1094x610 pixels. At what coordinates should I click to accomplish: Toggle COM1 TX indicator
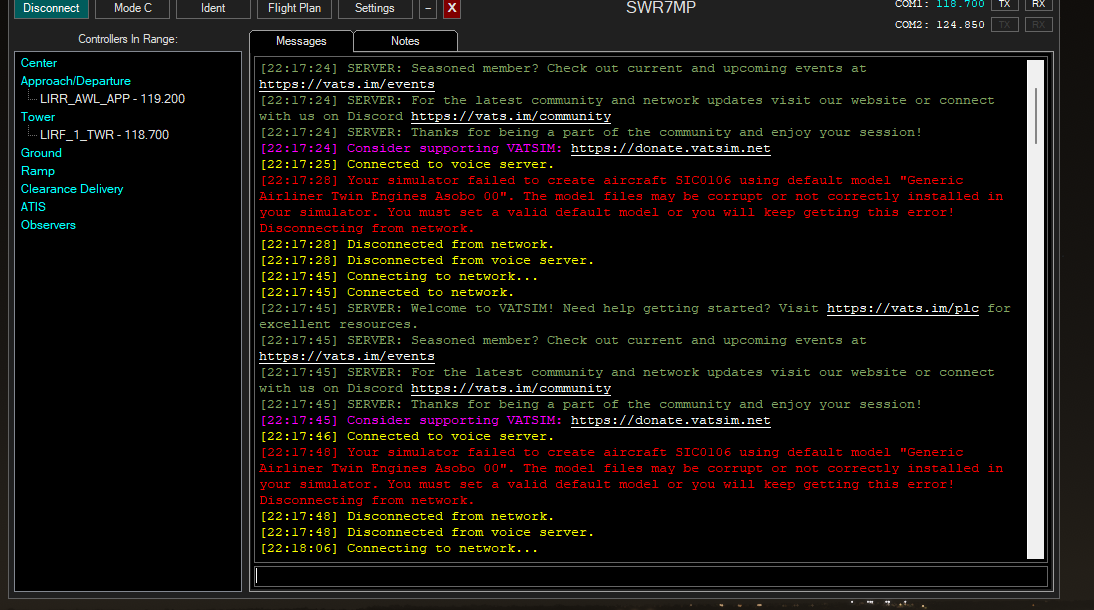(x=1005, y=5)
